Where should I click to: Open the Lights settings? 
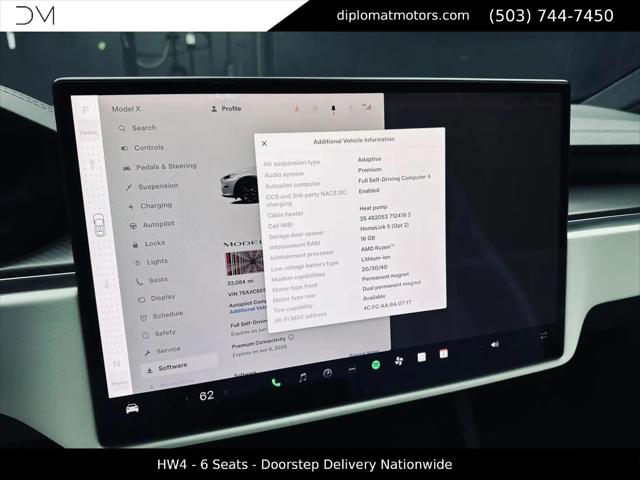(x=152, y=262)
